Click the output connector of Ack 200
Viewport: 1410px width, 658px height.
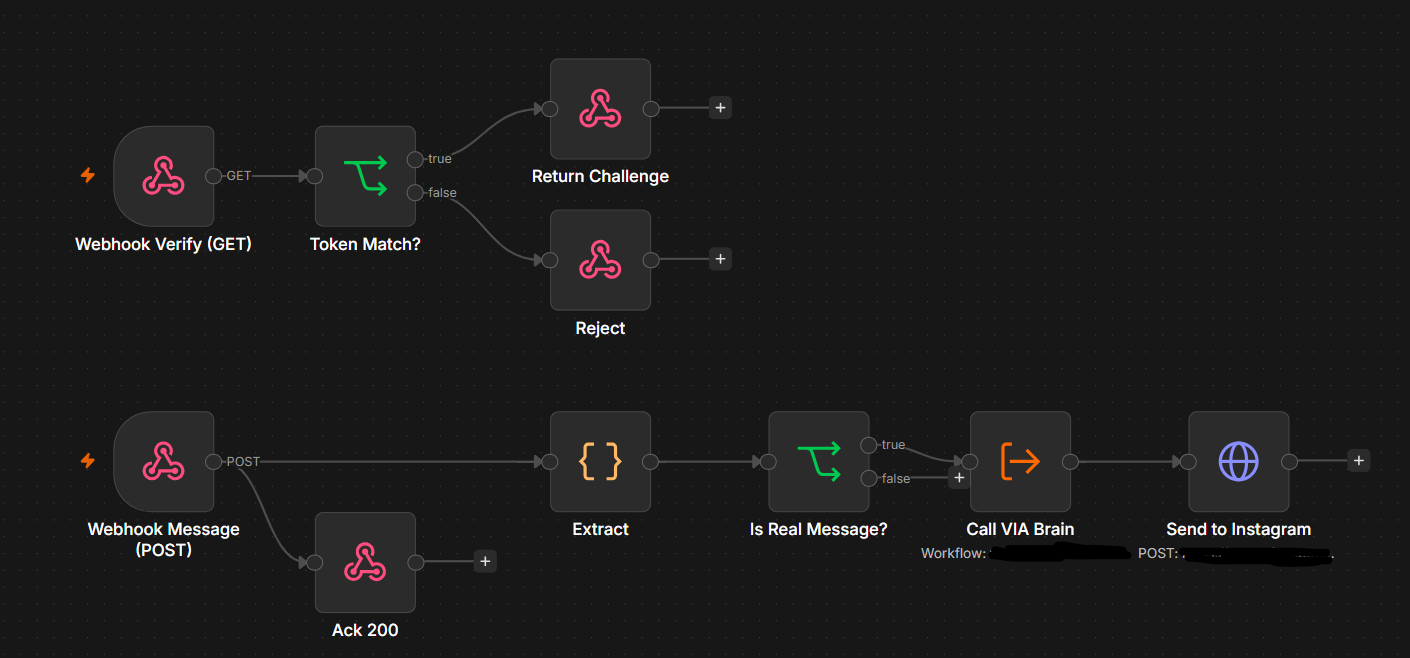click(x=415, y=562)
